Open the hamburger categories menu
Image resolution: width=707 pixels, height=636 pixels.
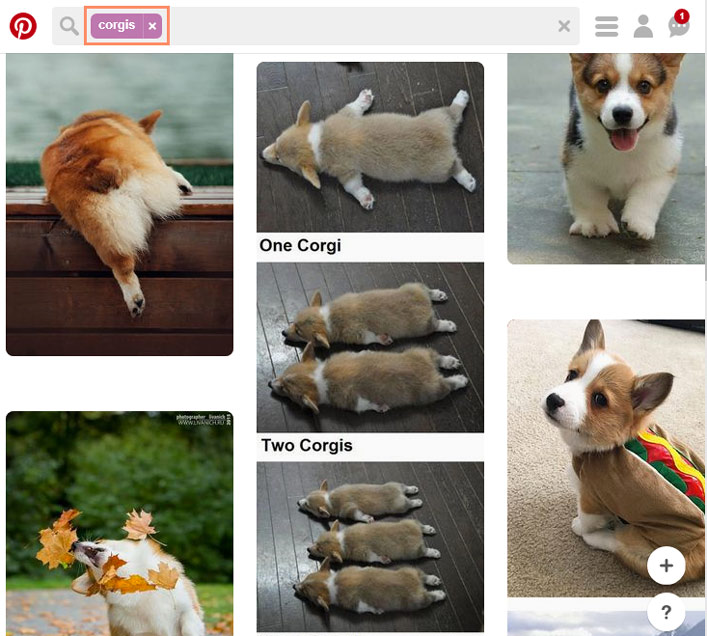(606, 26)
